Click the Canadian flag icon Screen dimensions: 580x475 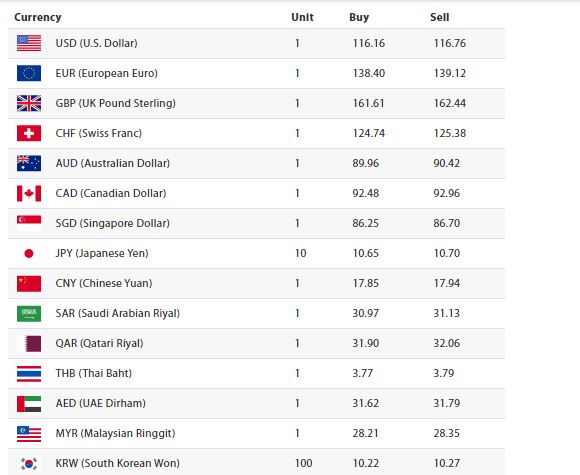[29, 193]
